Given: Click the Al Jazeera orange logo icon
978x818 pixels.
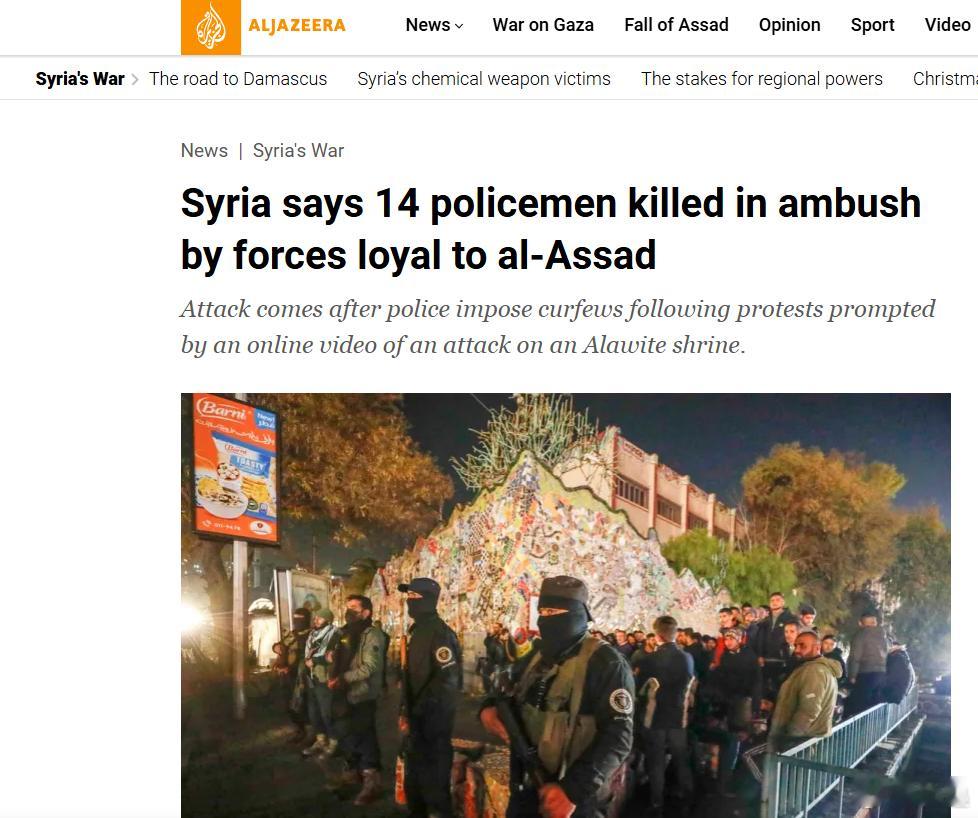Looking at the screenshot, I should [x=211, y=27].
